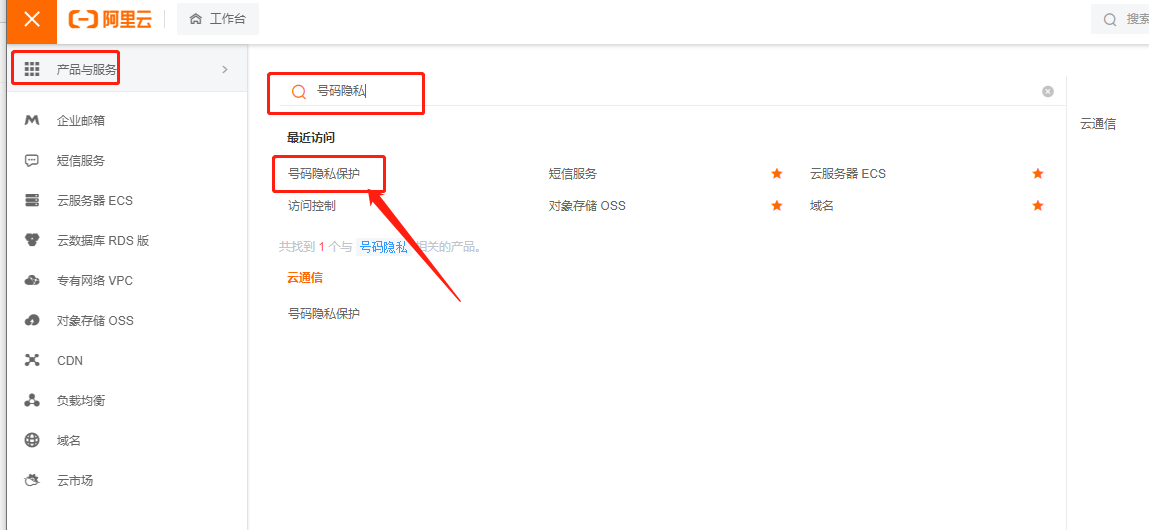Open CDN in the sidebar
1149x530 pixels.
70,361
